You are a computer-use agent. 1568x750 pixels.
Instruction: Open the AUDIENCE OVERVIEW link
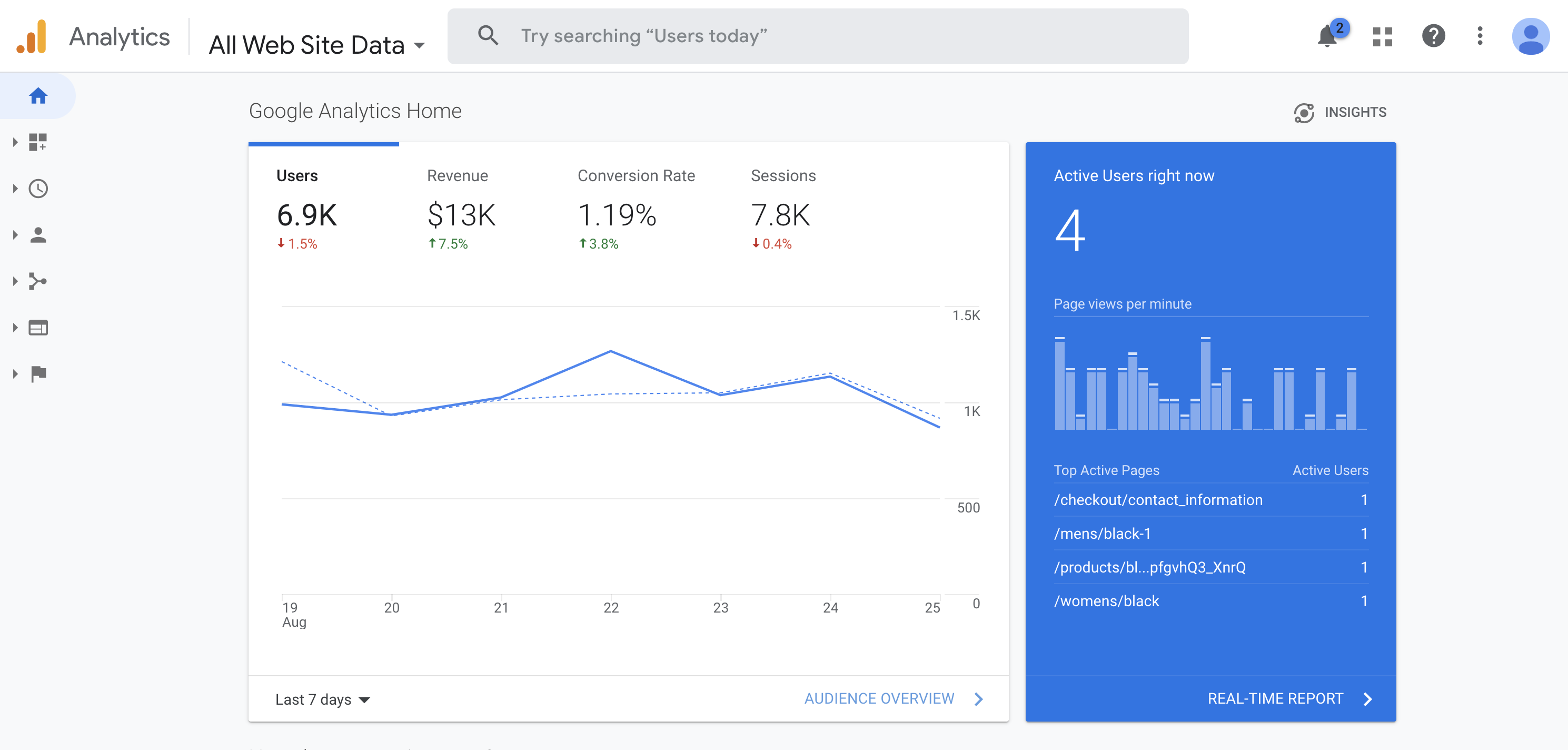pyautogui.click(x=879, y=699)
